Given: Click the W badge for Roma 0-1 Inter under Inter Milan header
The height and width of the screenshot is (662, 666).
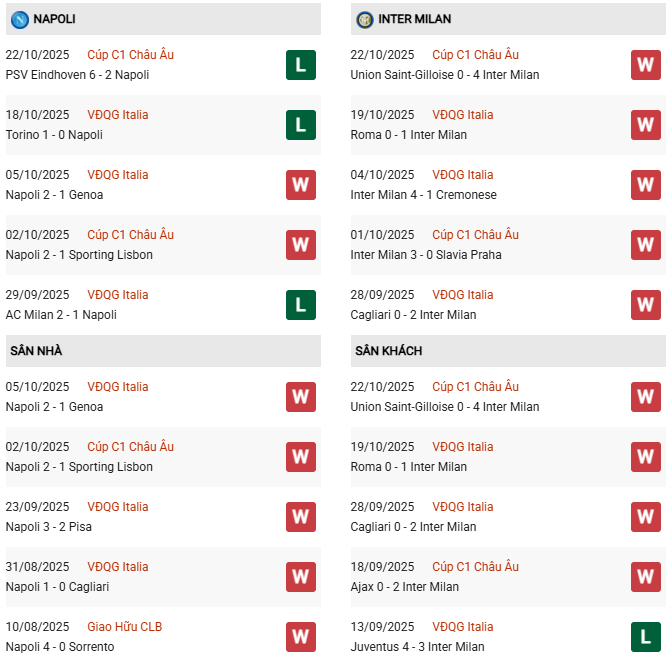Looking at the screenshot, I should coord(645,125).
